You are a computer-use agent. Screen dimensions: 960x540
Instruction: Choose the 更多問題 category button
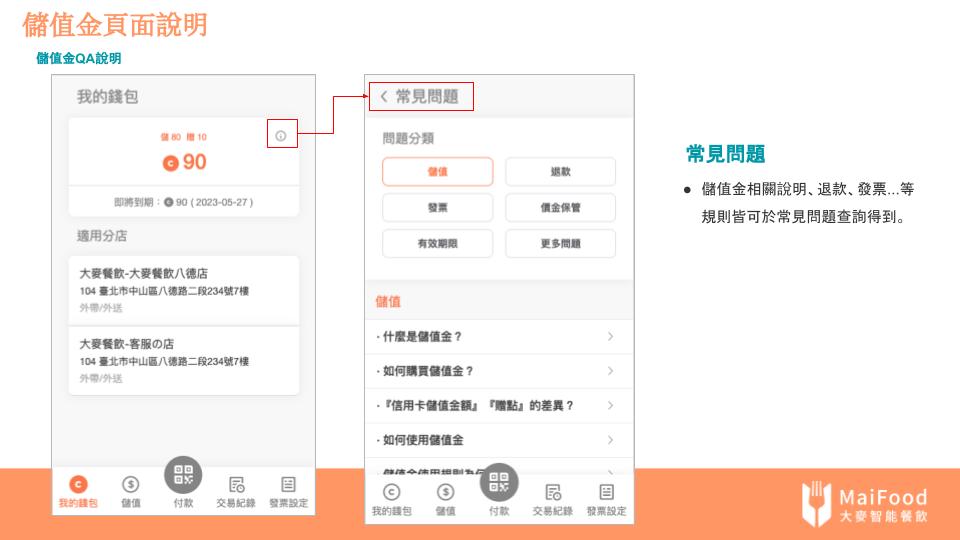pyautogui.click(x=560, y=243)
